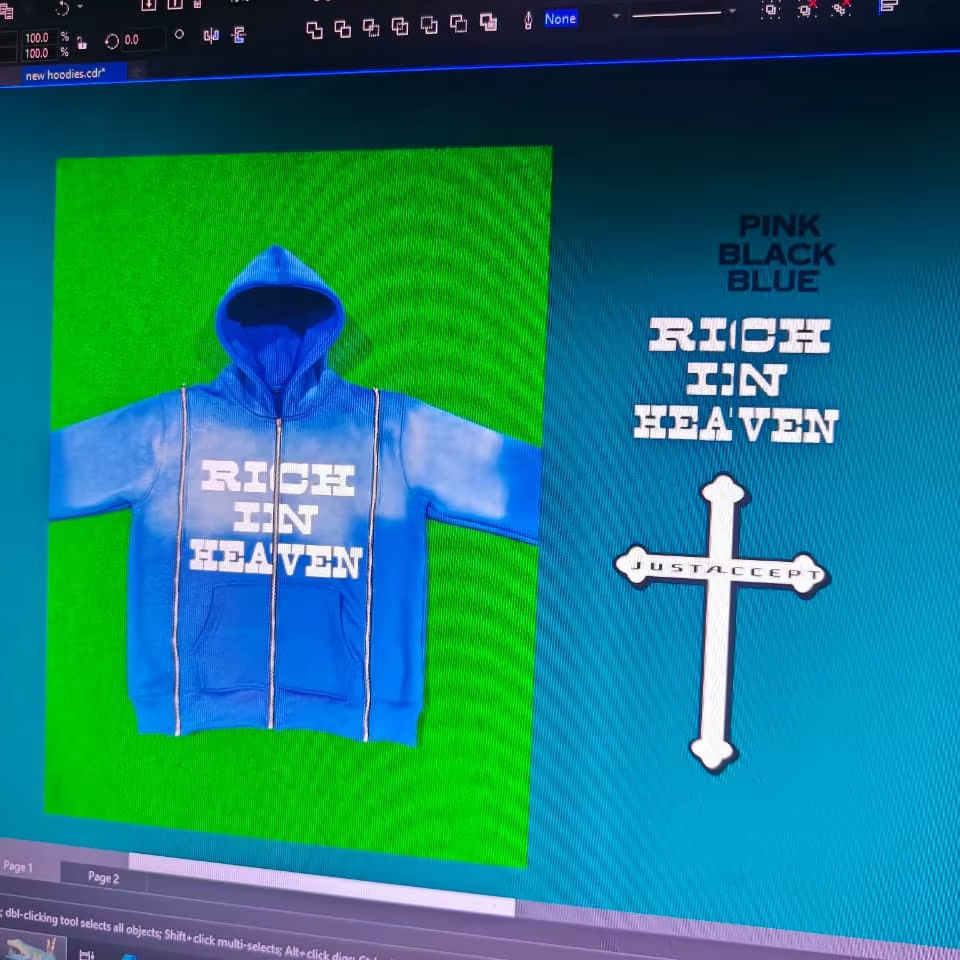
Task: Toggle the lock ratio padlock
Action: coord(81,43)
